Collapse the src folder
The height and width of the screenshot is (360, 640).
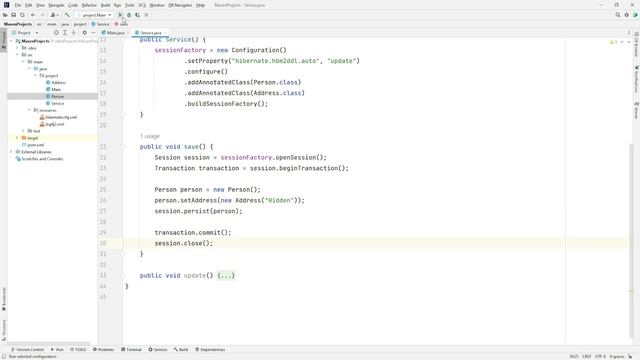pyautogui.click(x=17, y=55)
